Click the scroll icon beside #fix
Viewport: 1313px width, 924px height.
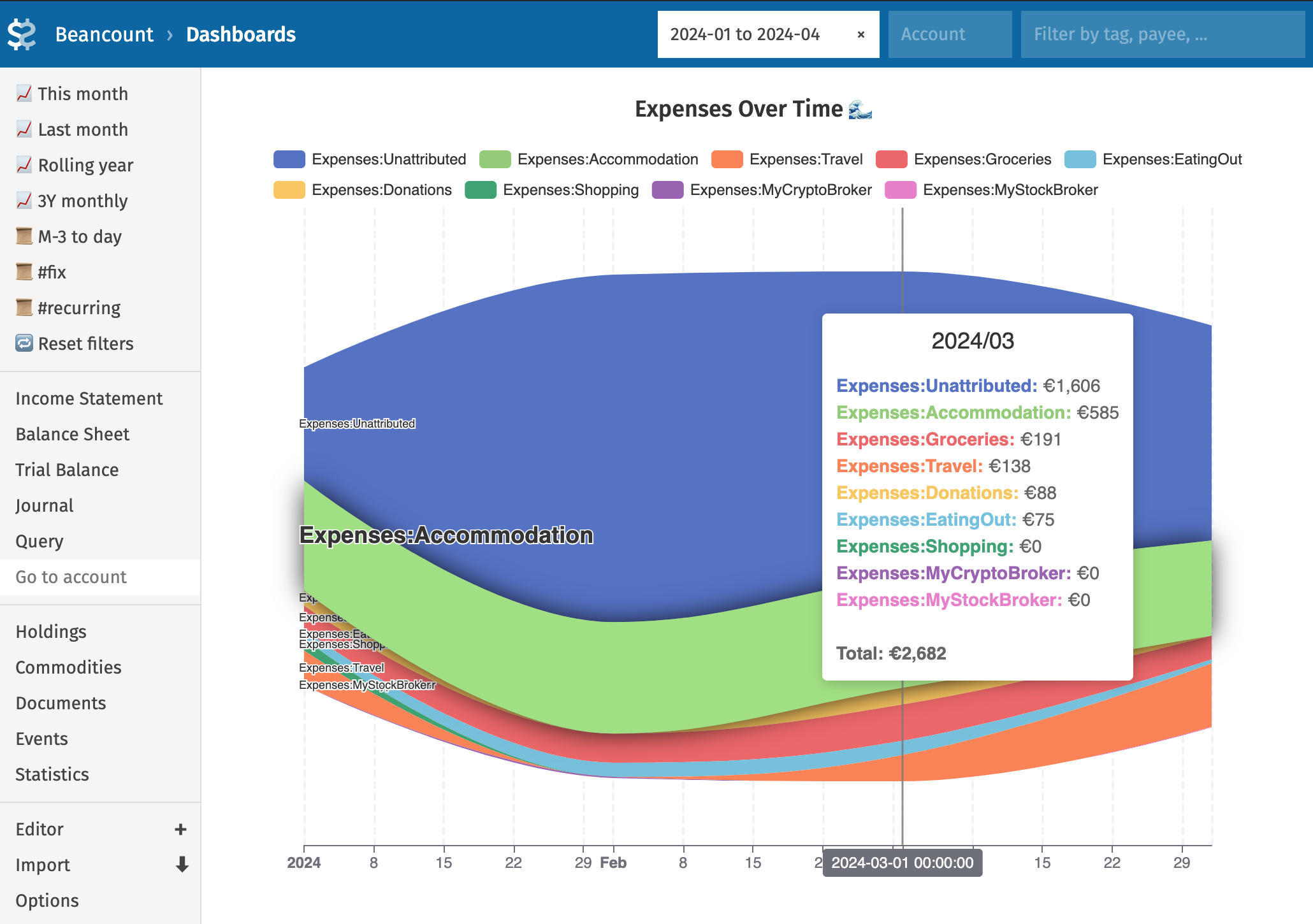(x=24, y=272)
